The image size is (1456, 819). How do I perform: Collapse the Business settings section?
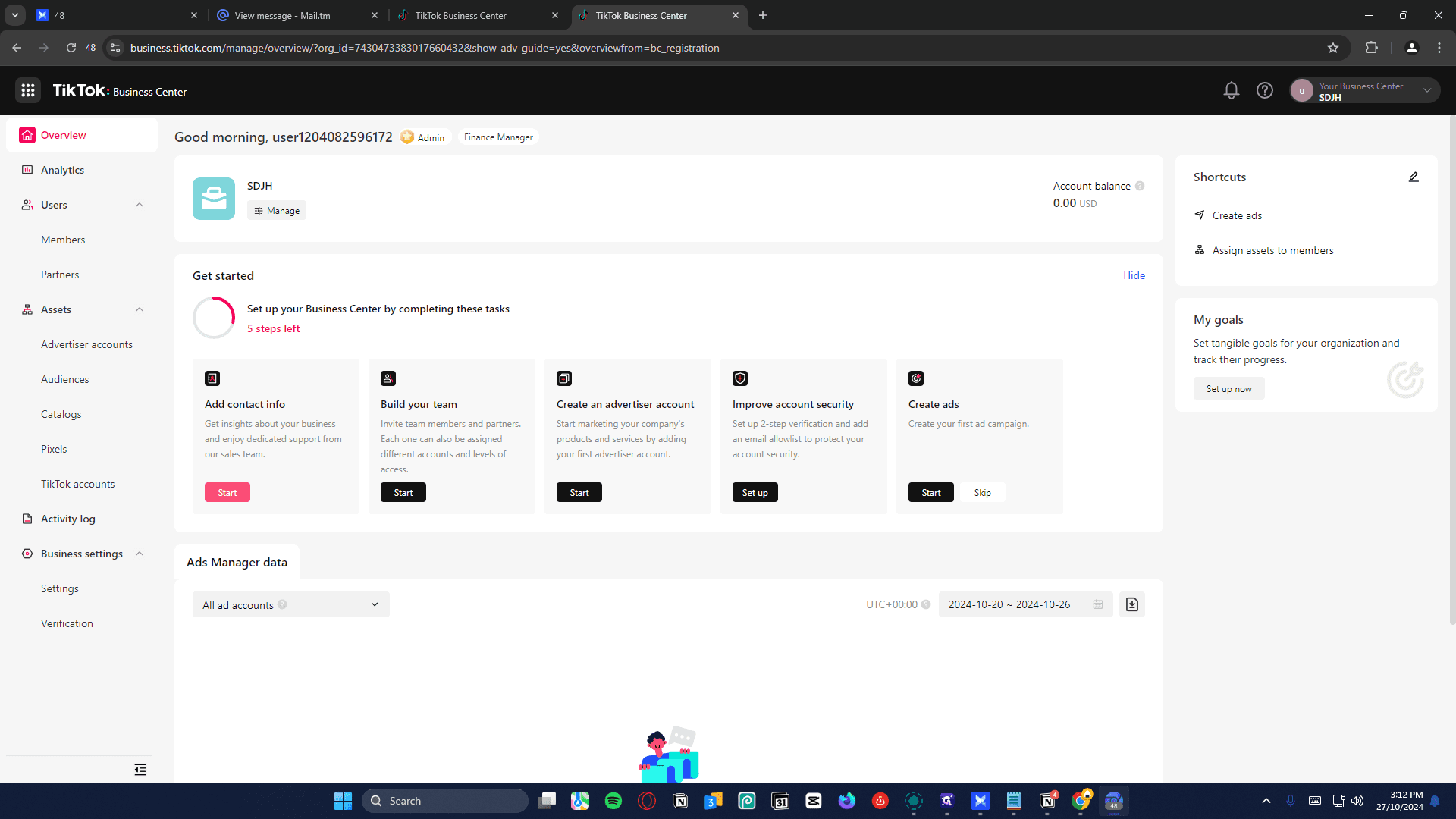[140, 554]
